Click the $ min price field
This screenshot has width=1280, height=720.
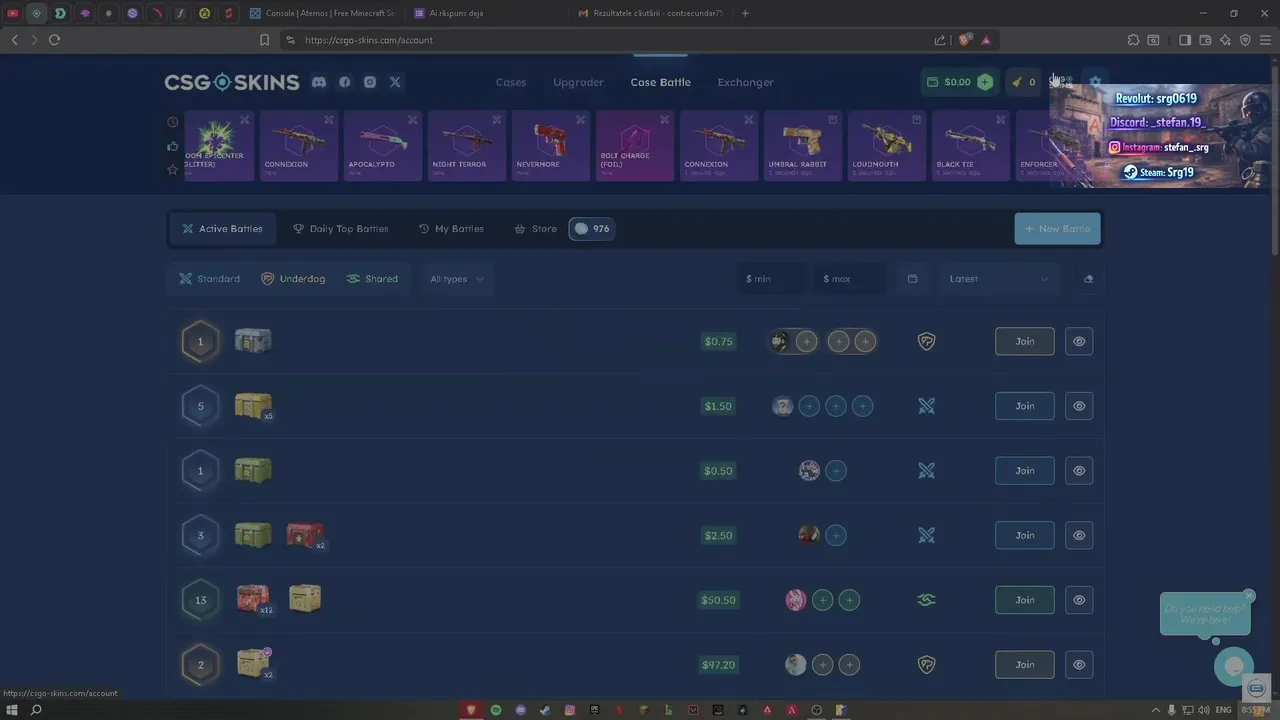pos(772,279)
